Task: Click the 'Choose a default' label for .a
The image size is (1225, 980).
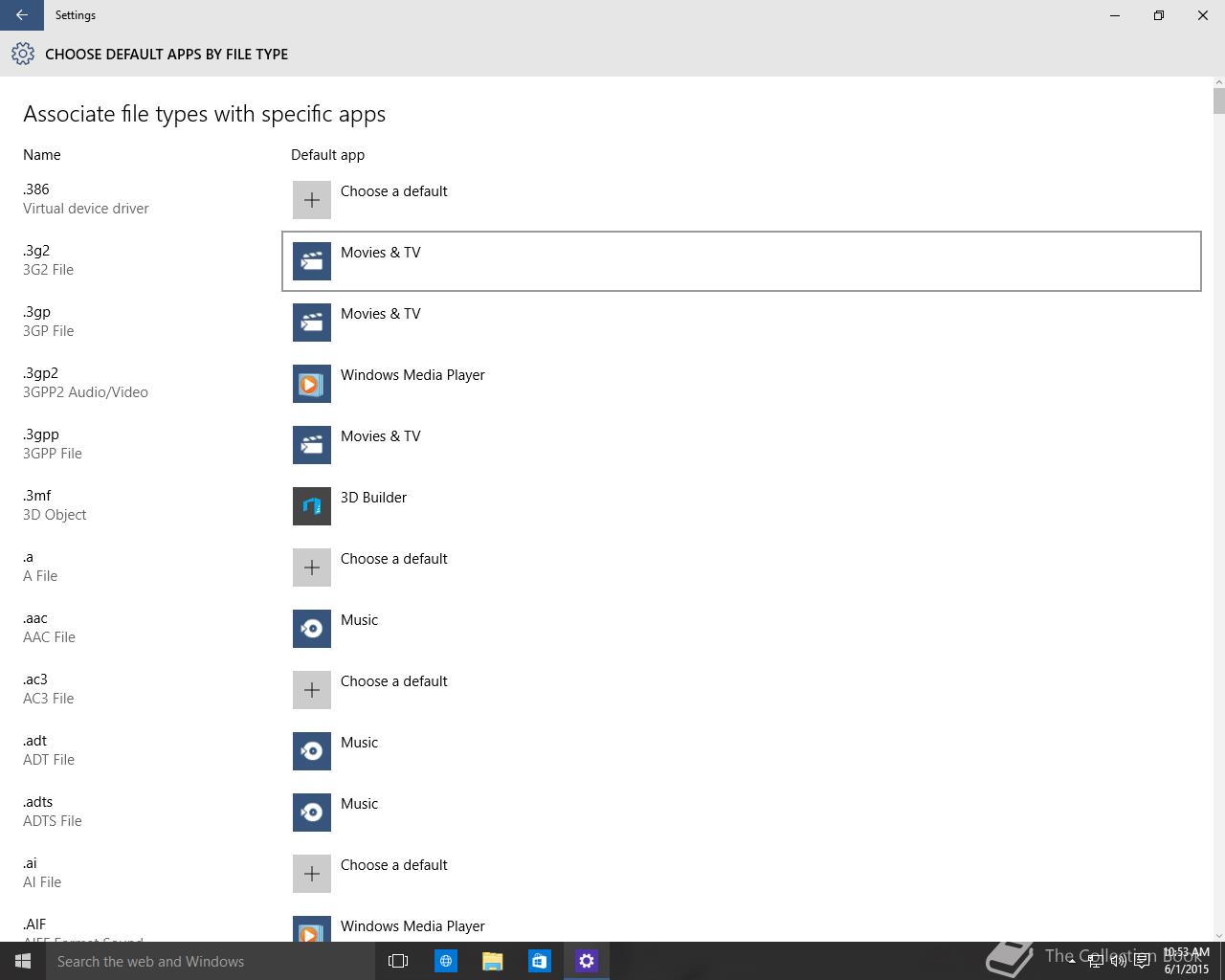Action: coord(394,559)
